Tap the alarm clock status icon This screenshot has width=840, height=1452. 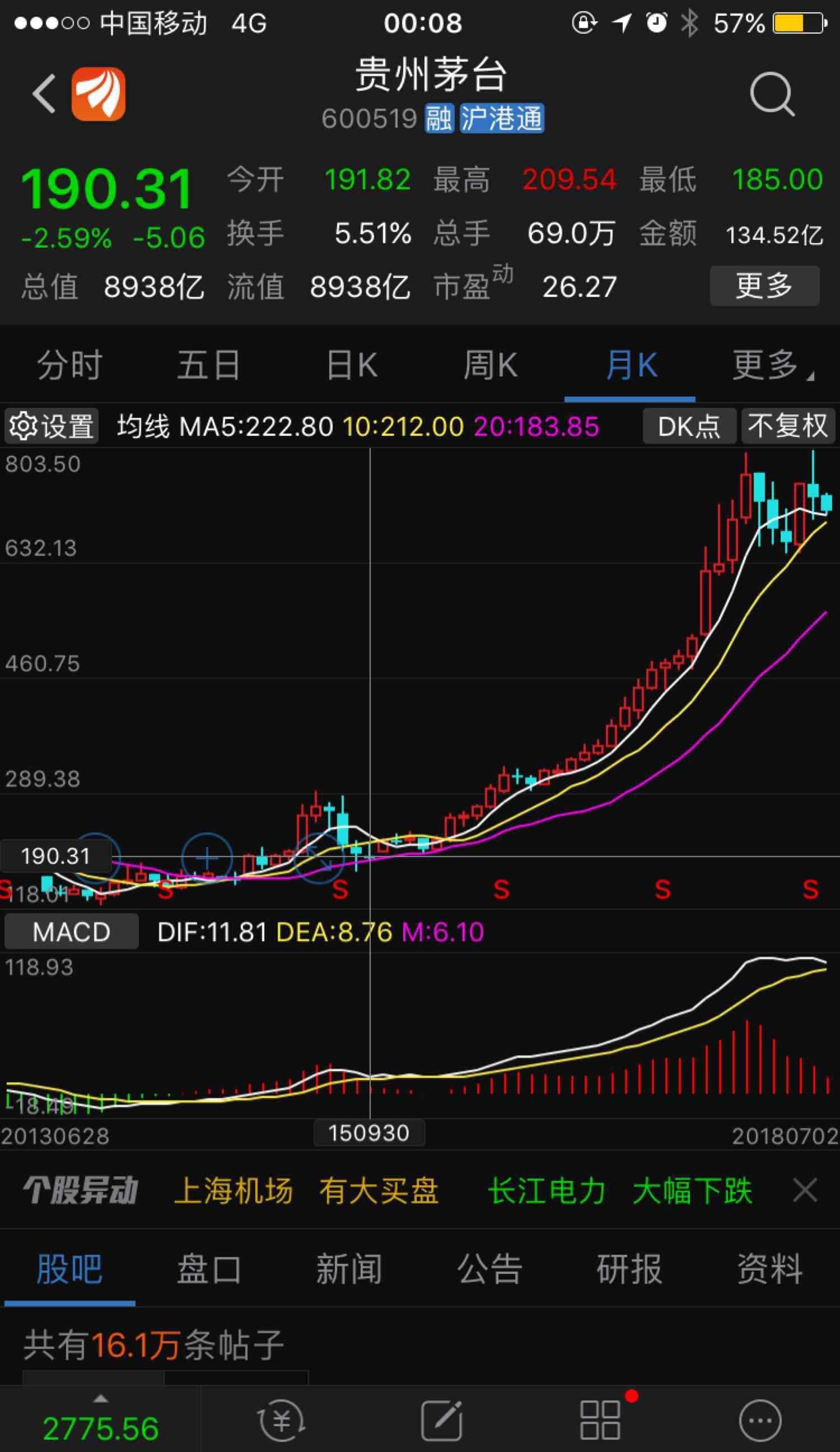point(656,23)
